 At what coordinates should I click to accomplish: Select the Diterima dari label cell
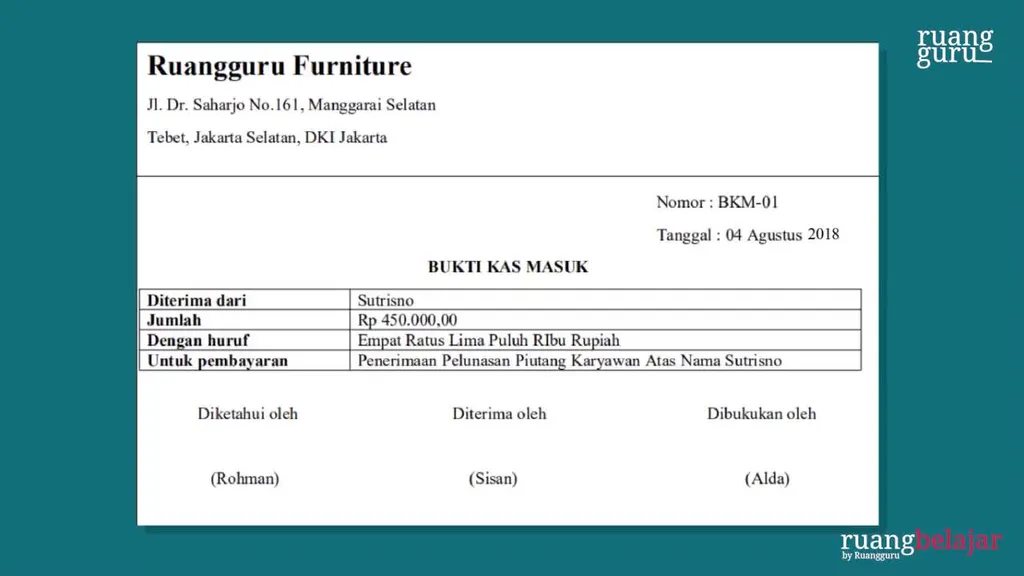(197, 300)
